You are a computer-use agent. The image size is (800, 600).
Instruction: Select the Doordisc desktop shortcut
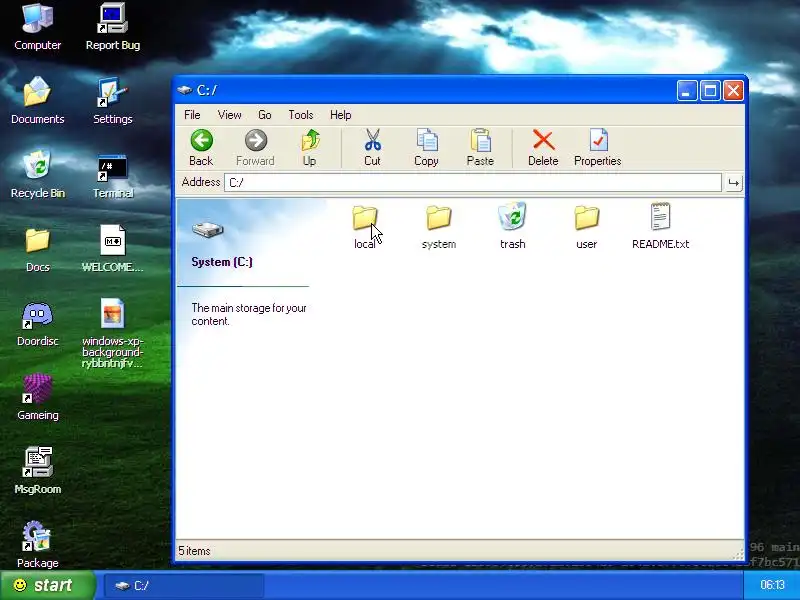[38, 324]
